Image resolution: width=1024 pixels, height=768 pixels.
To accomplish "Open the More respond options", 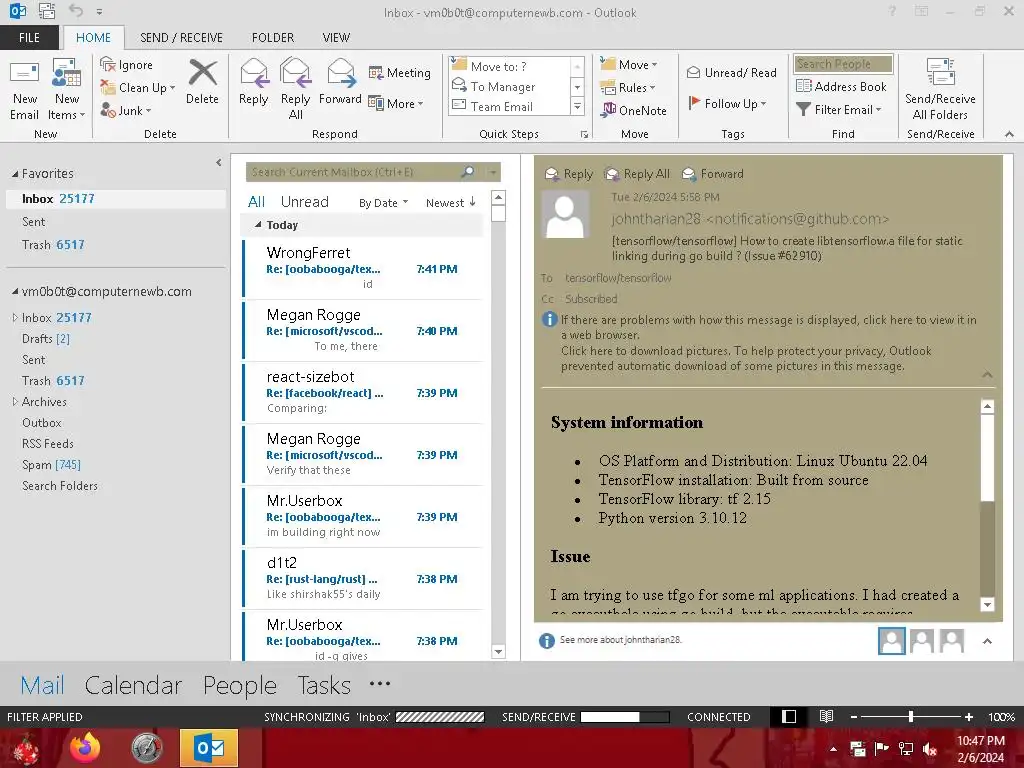I will 396,103.
